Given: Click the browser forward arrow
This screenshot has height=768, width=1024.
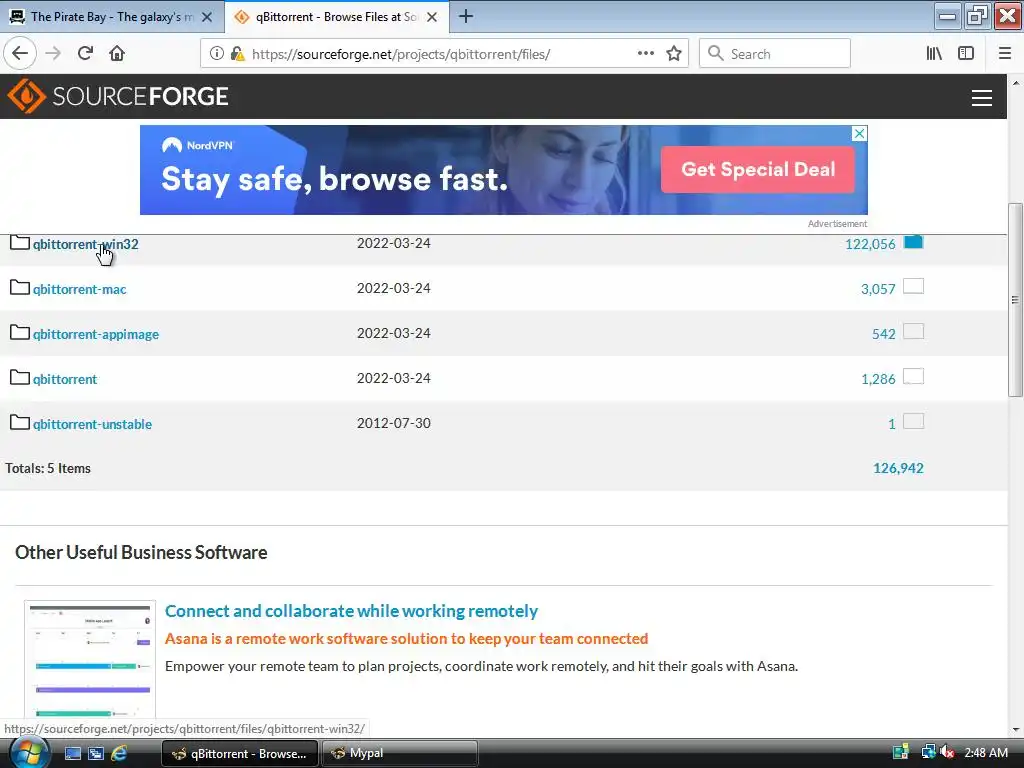Looking at the screenshot, I should coord(54,54).
